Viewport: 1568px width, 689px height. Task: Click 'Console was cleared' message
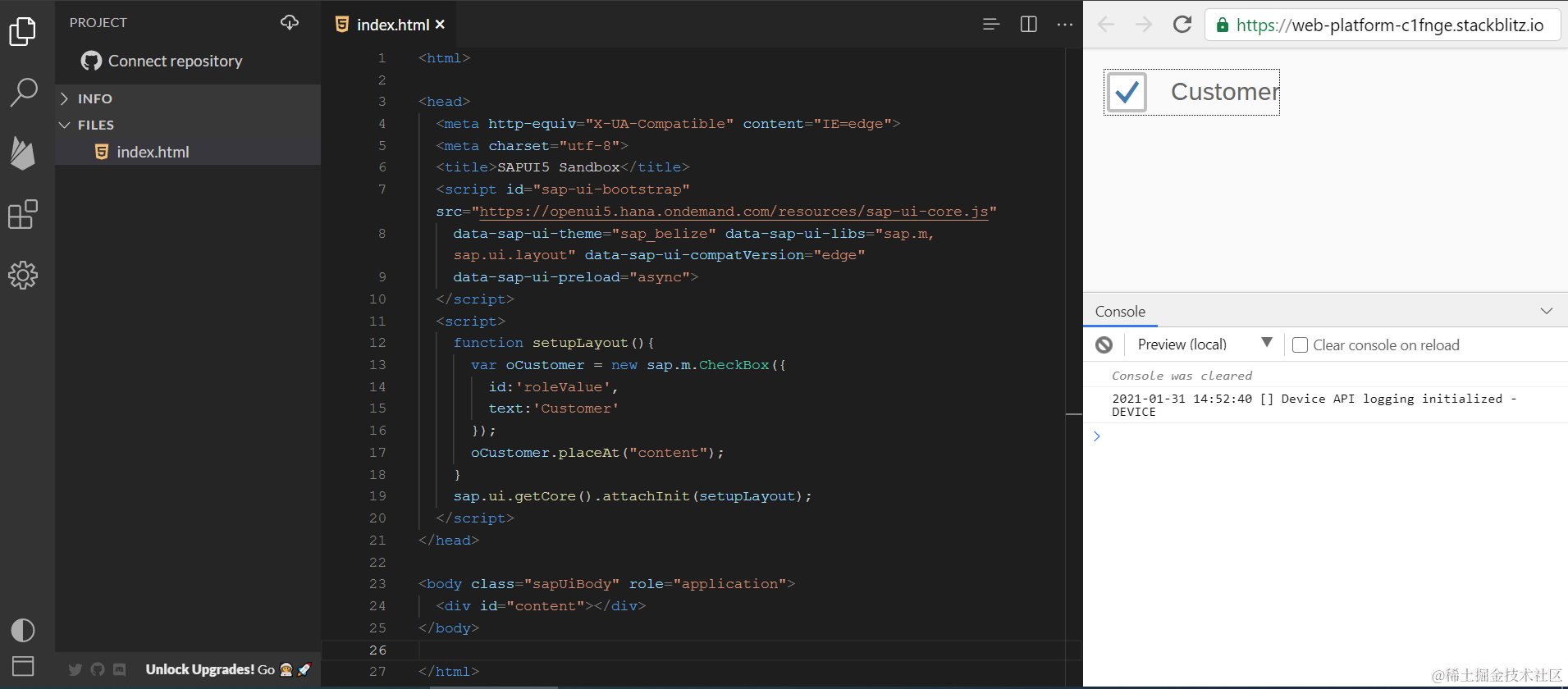click(x=1182, y=376)
